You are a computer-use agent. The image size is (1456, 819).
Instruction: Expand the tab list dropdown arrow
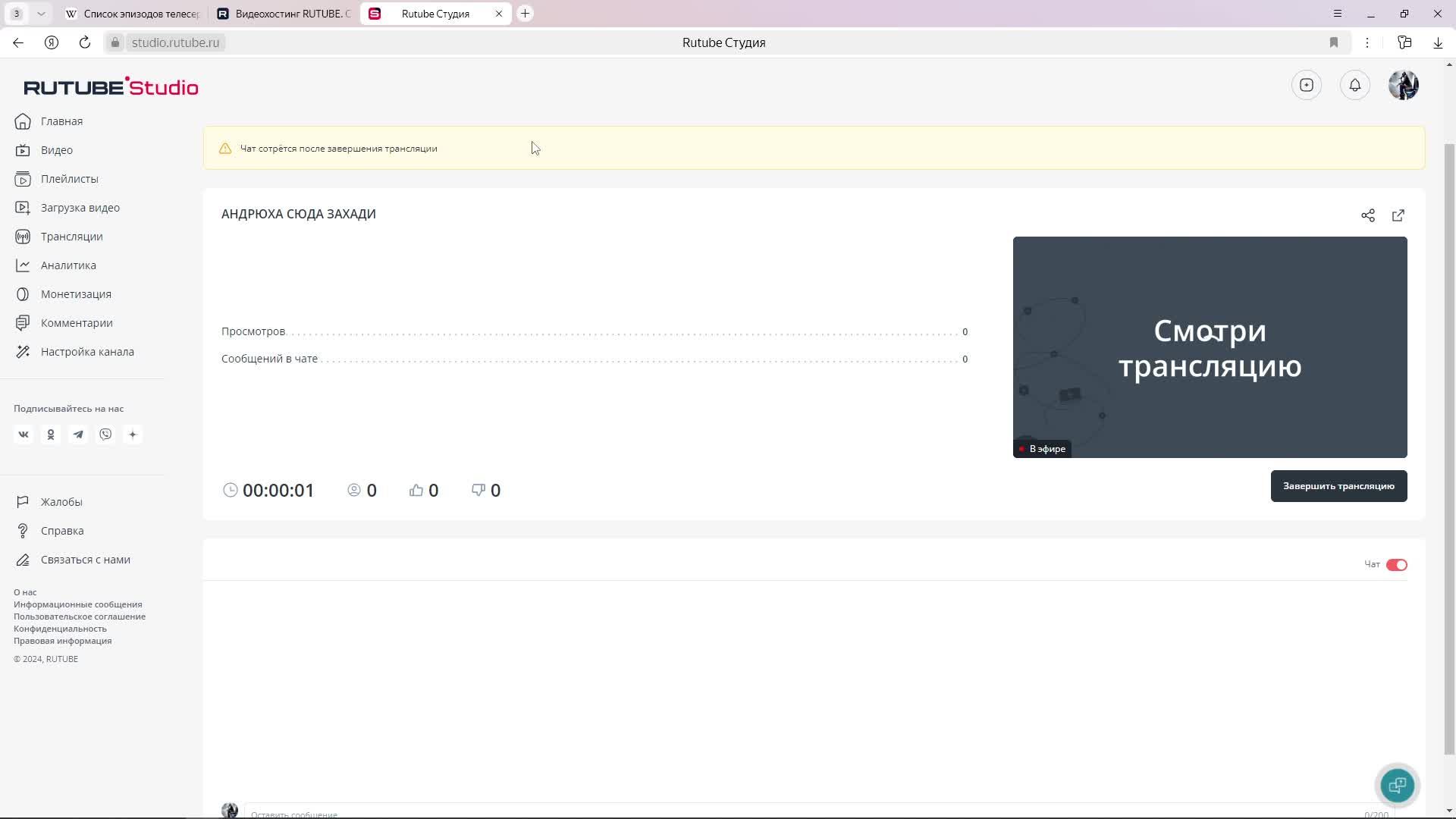point(41,14)
